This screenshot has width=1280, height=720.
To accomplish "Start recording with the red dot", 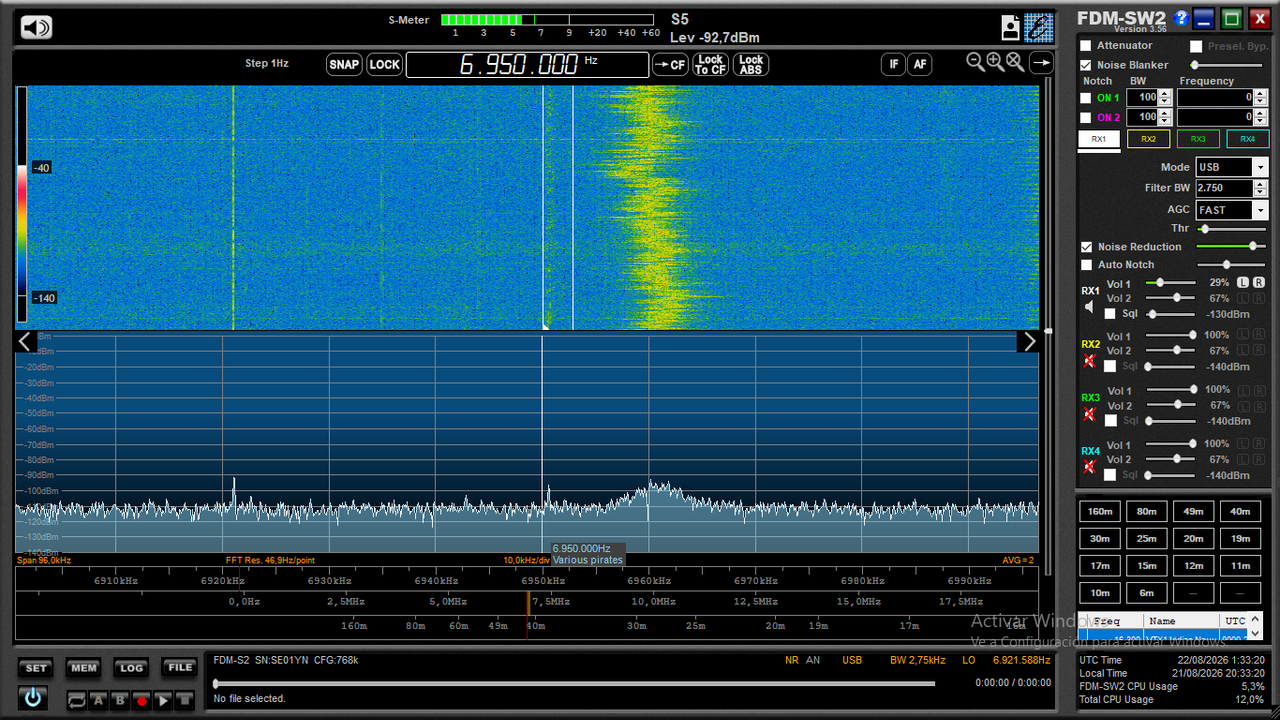I will pyautogui.click(x=142, y=700).
